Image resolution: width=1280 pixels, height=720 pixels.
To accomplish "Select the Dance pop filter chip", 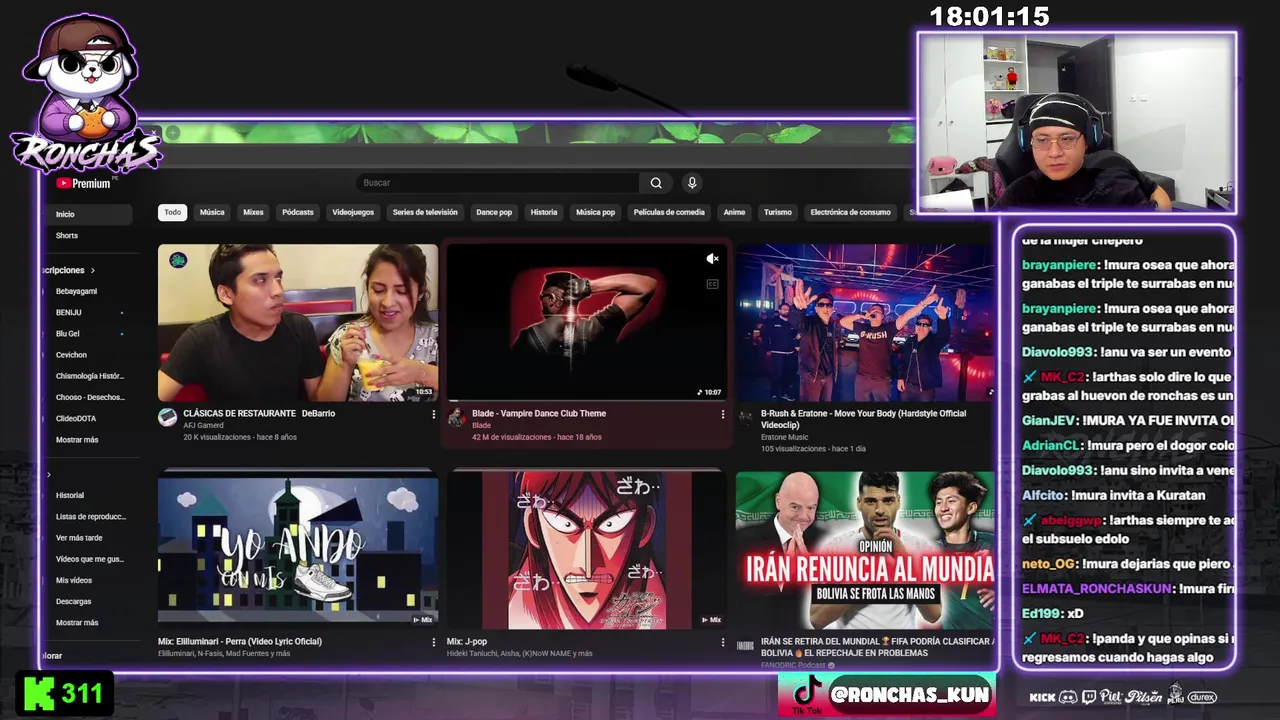I will coord(494,212).
